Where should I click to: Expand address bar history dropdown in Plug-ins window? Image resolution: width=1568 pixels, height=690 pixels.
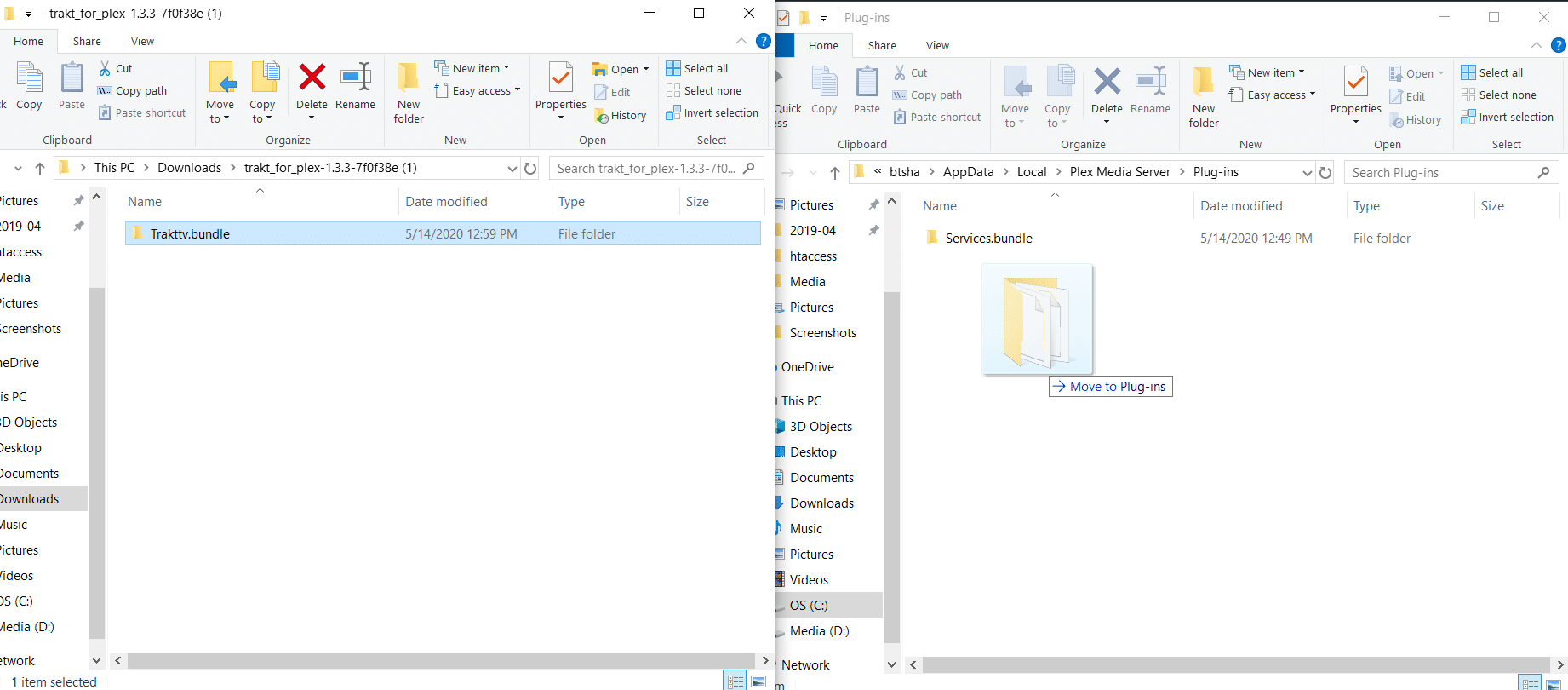point(1307,172)
